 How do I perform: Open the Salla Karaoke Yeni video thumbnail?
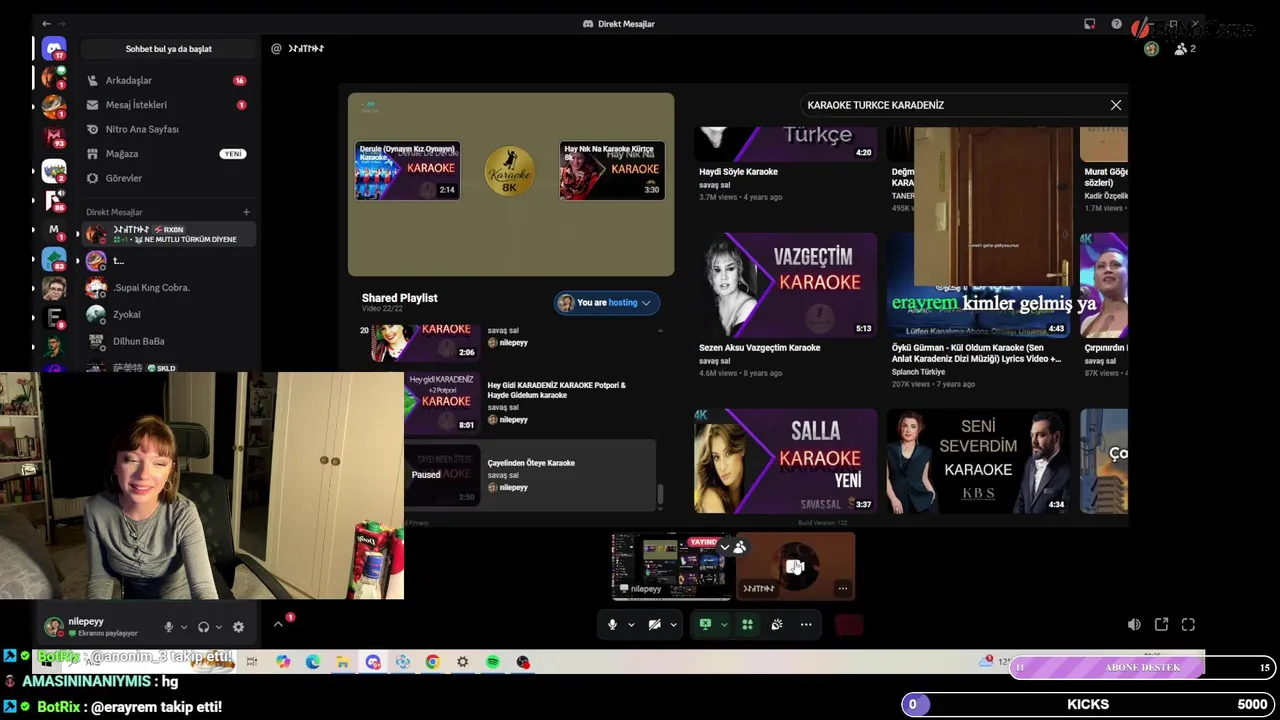pos(786,461)
